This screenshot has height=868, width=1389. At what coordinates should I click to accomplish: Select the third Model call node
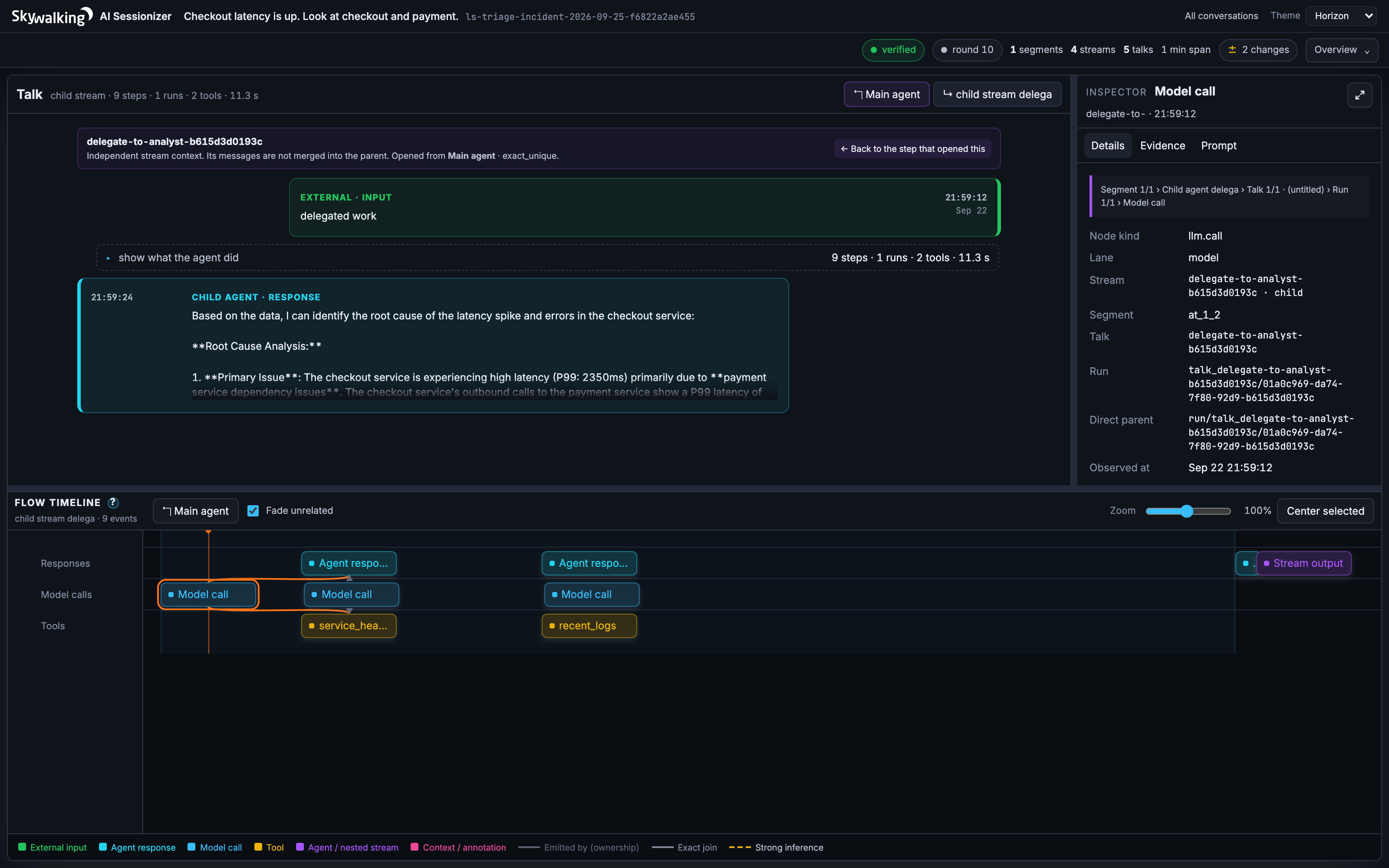pos(592,595)
